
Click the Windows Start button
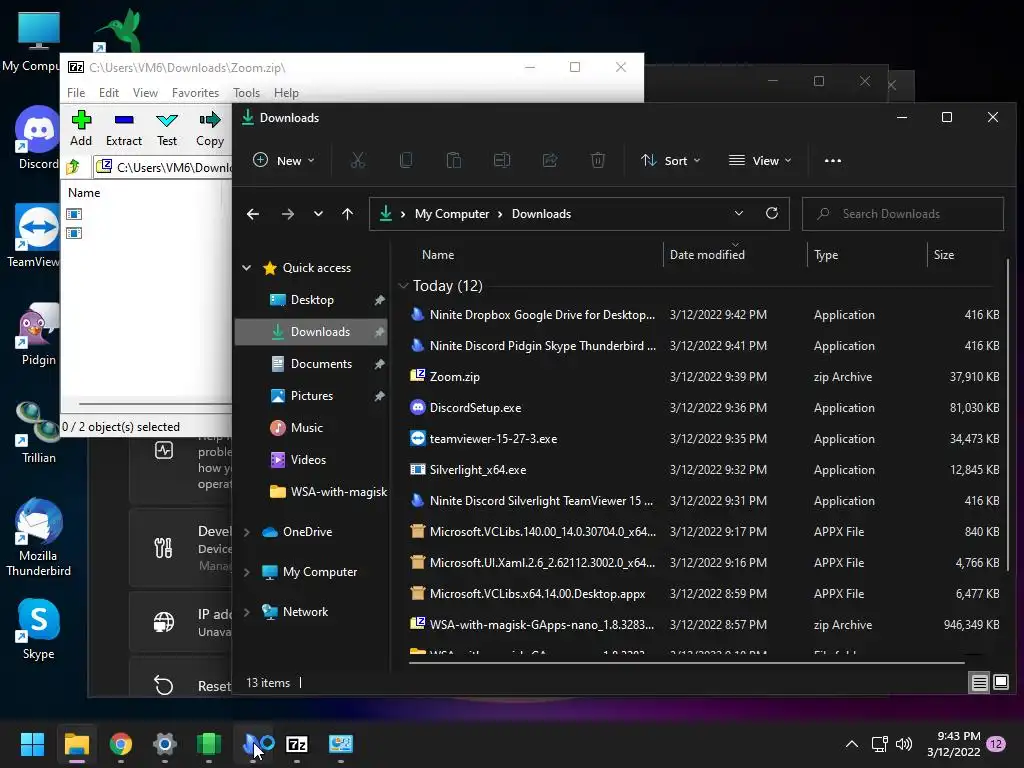coord(32,744)
